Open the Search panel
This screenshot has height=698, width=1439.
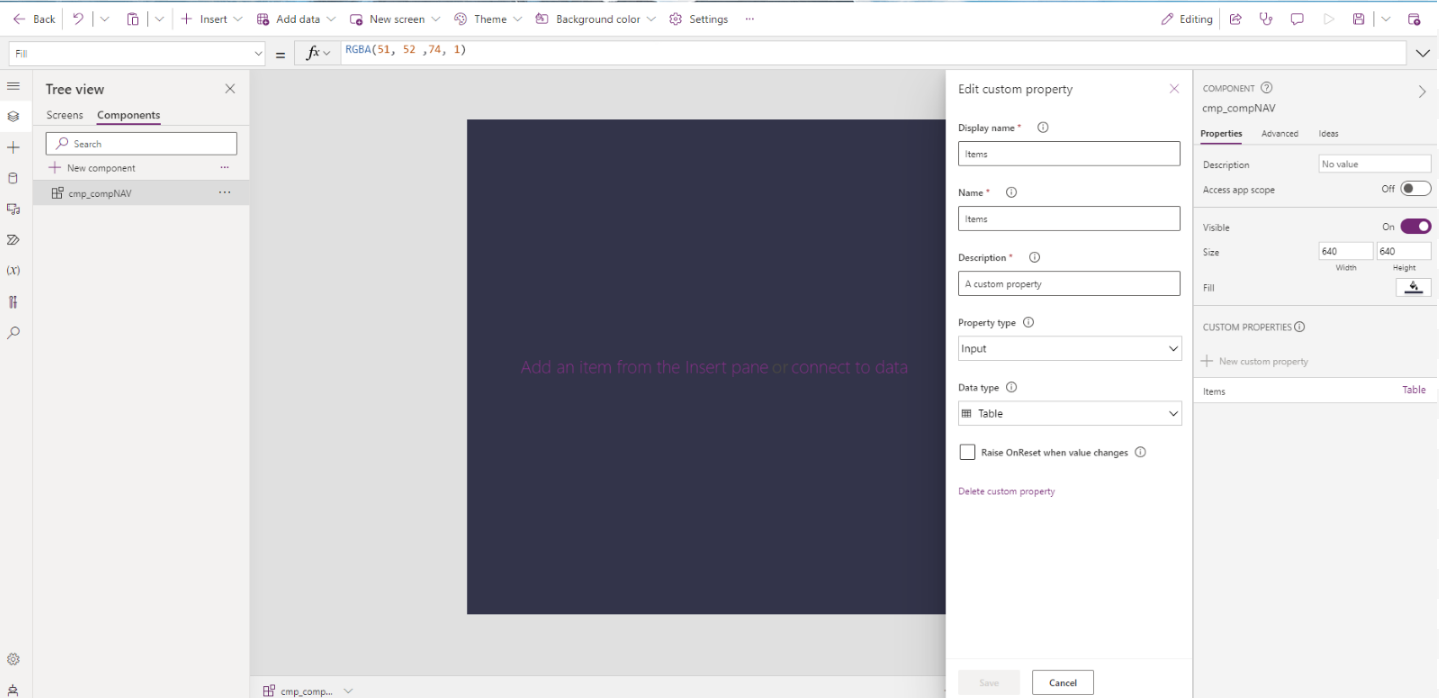coord(14,332)
